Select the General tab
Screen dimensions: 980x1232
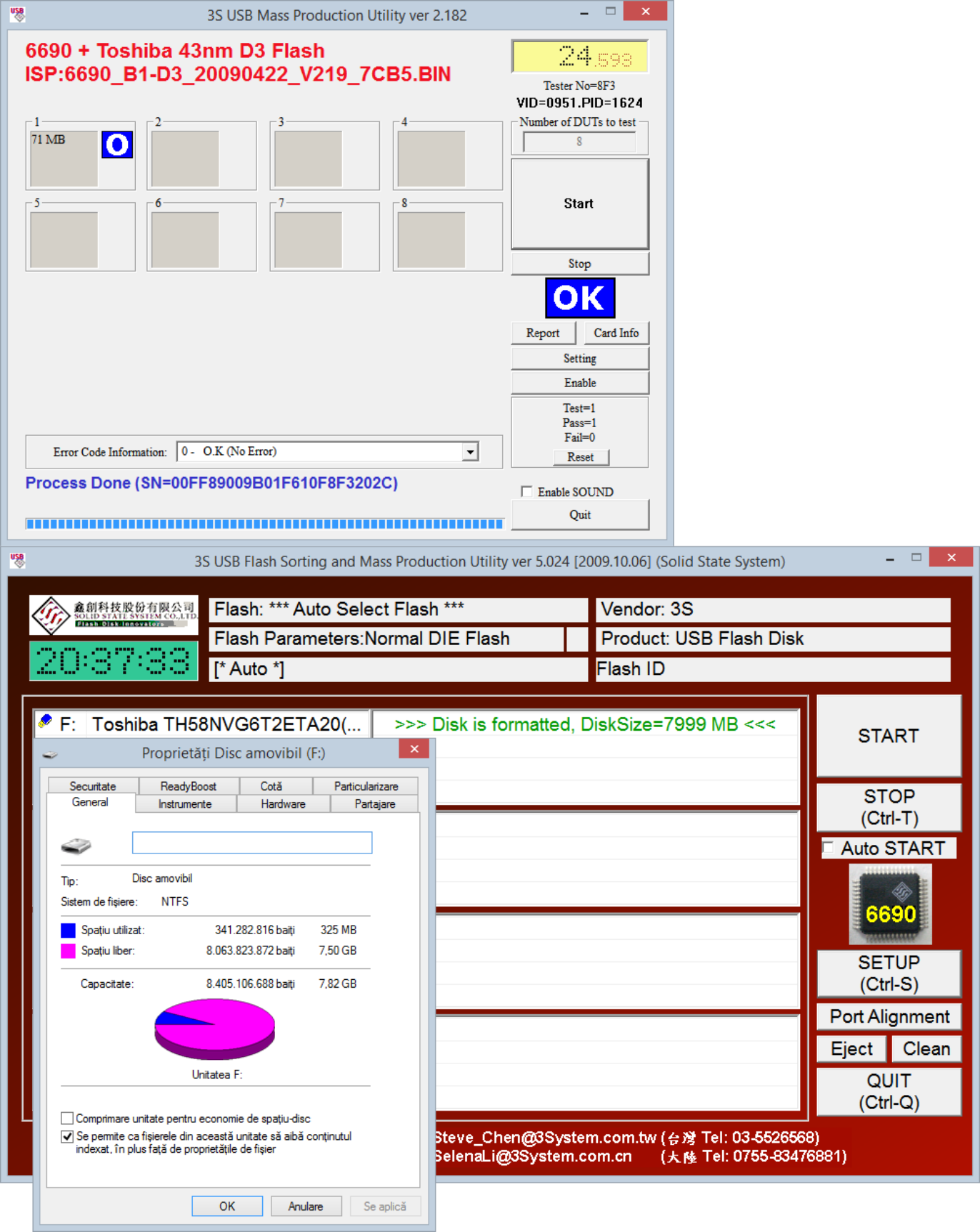(x=90, y=802)
